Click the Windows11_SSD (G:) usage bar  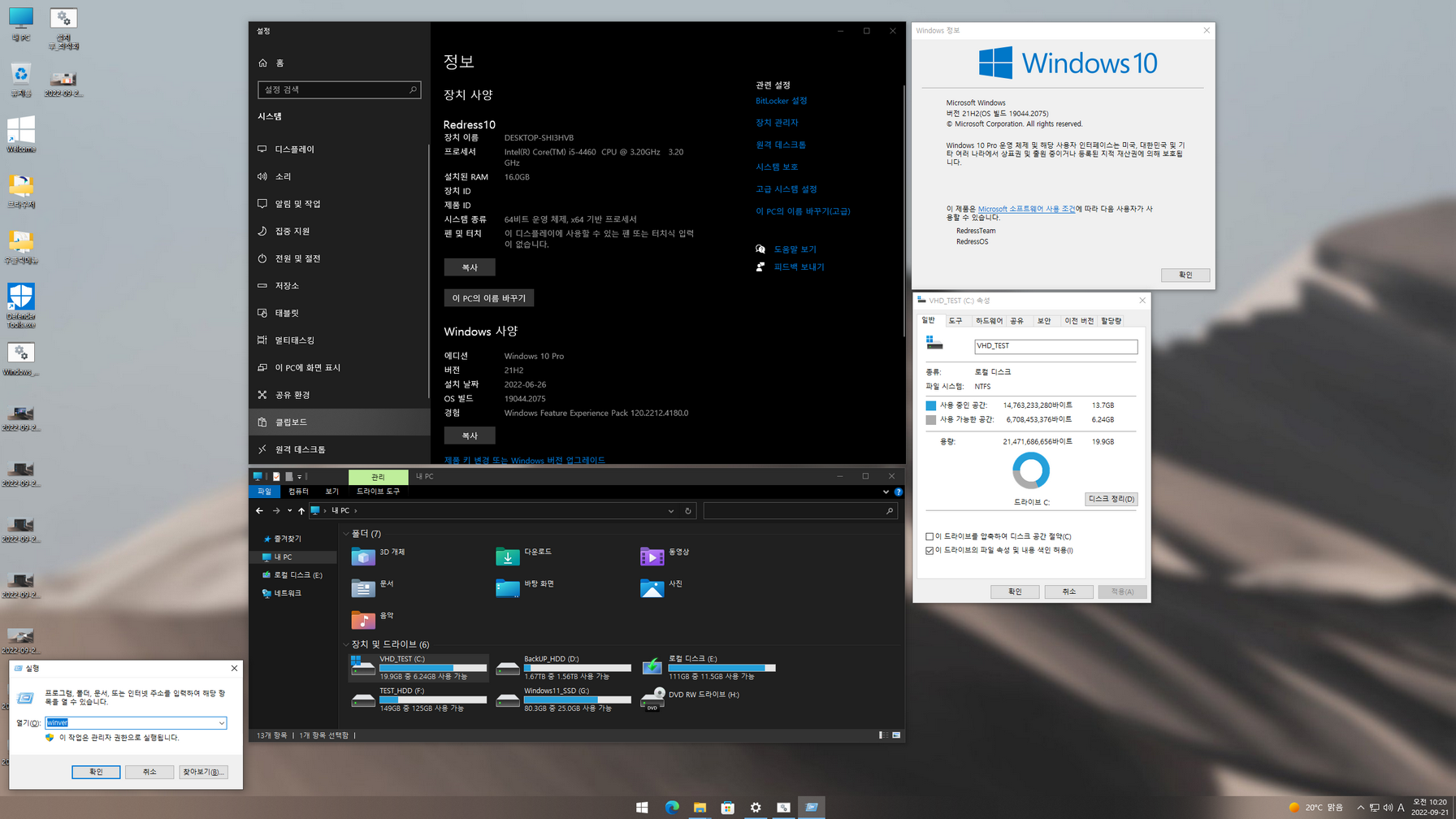(578, 700)
